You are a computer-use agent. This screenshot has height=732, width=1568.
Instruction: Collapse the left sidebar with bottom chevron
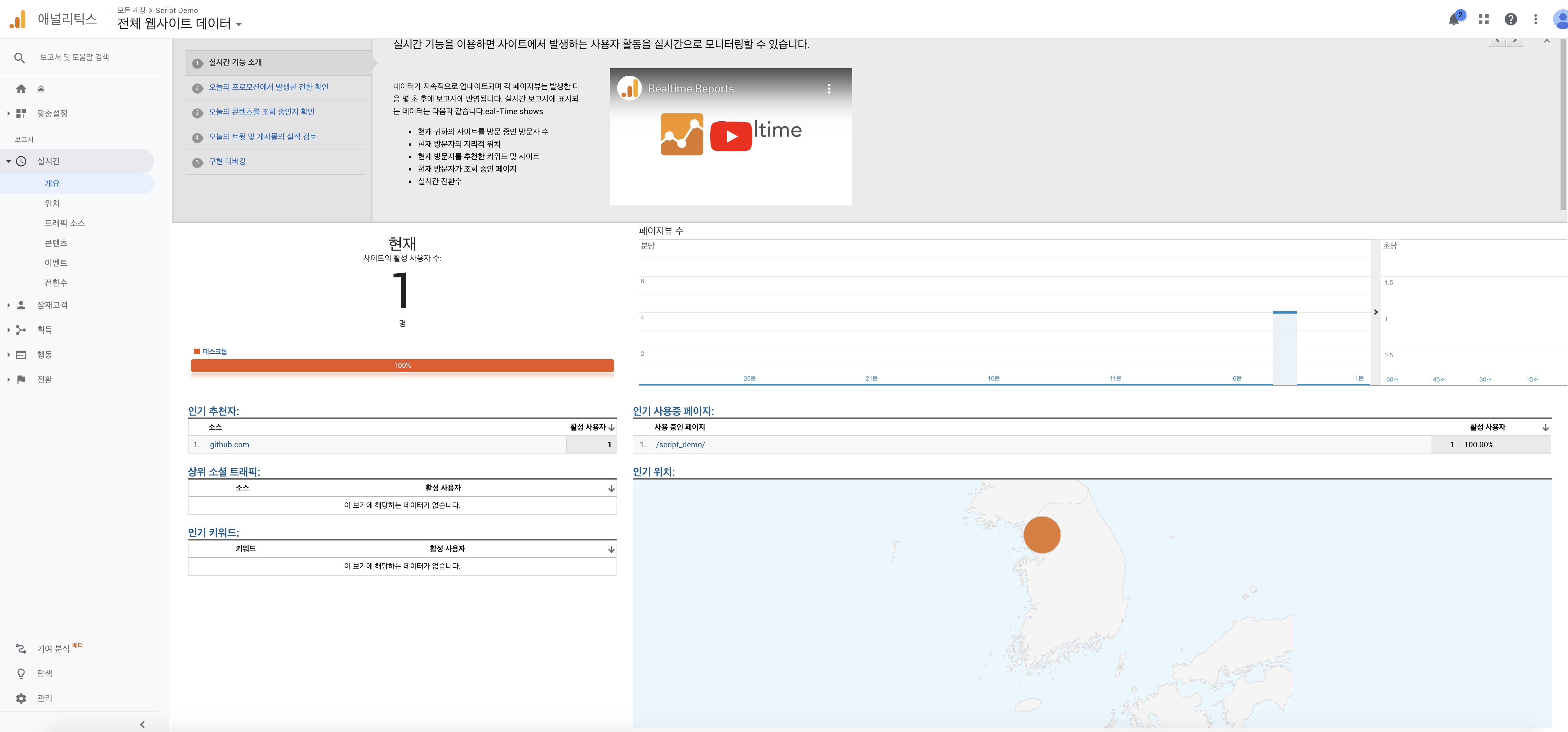tap(142, 724)
